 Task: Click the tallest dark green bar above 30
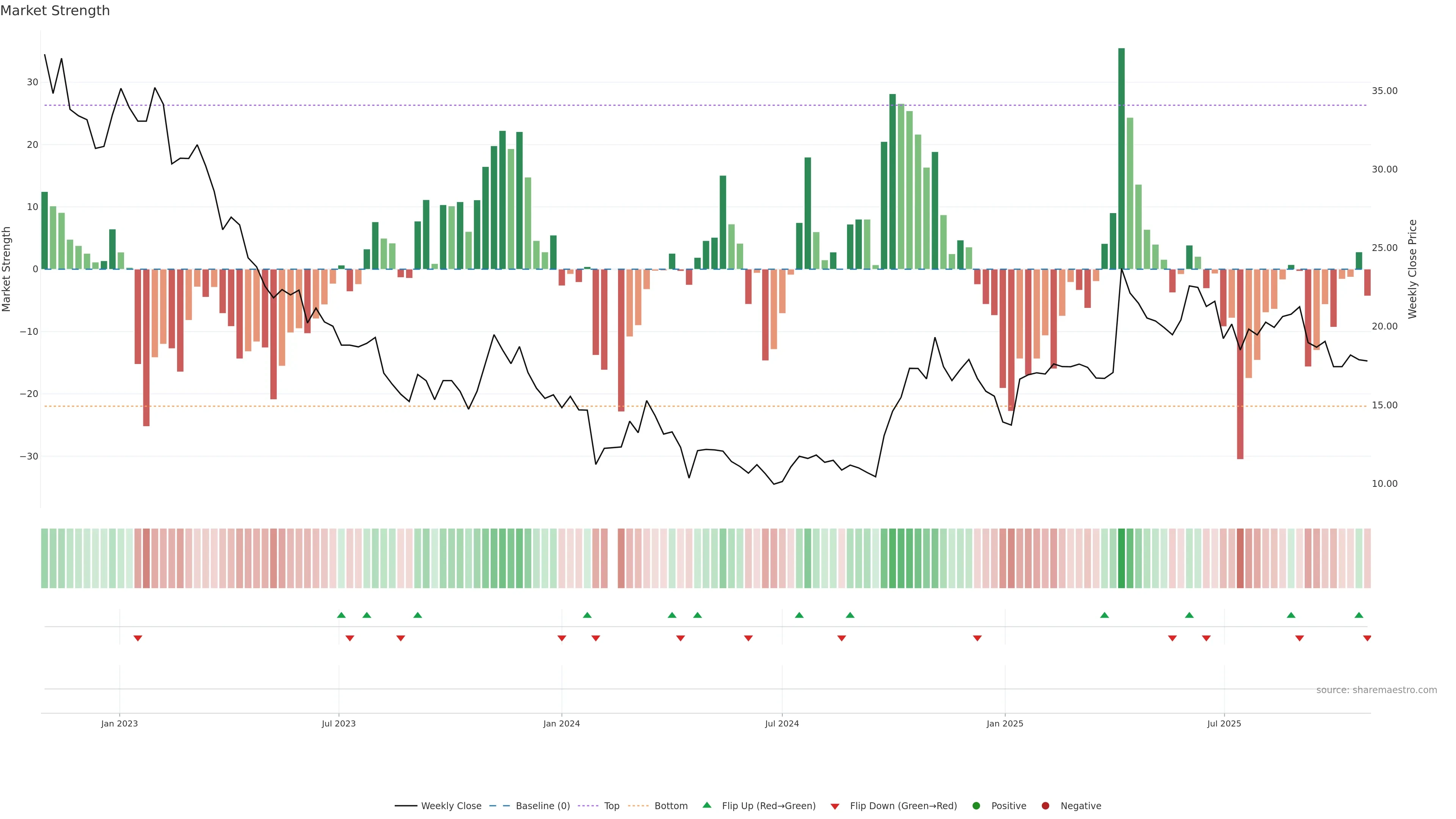point(1122,158)
